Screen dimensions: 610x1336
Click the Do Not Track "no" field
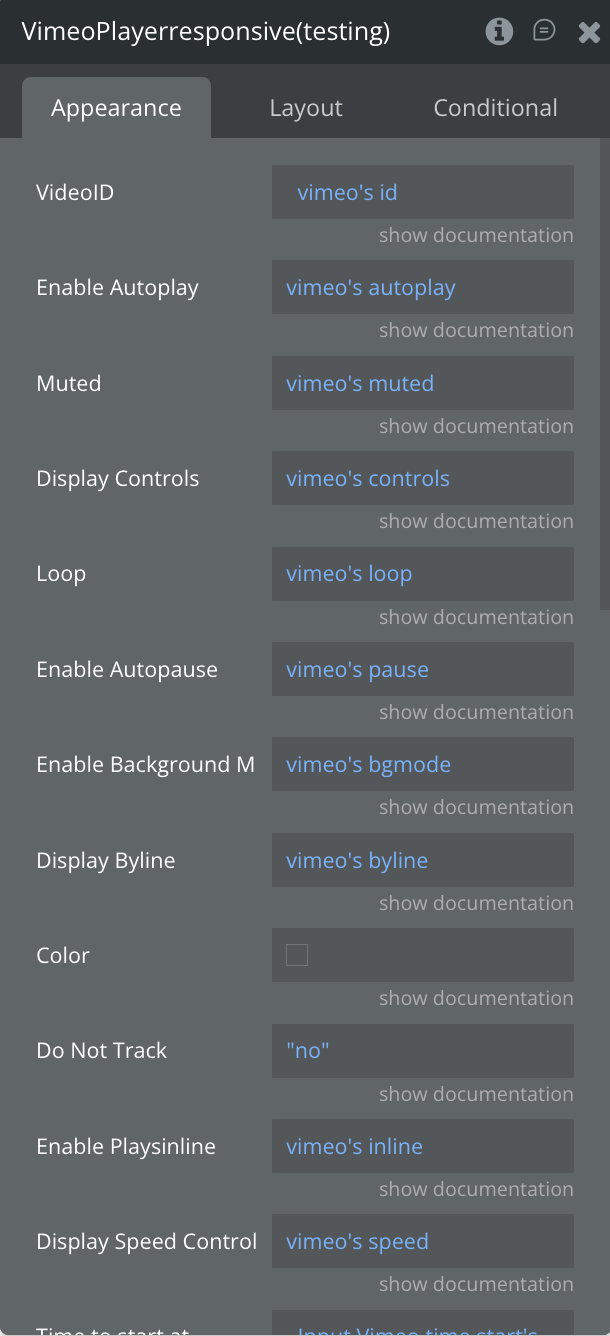click(422, 1050)
